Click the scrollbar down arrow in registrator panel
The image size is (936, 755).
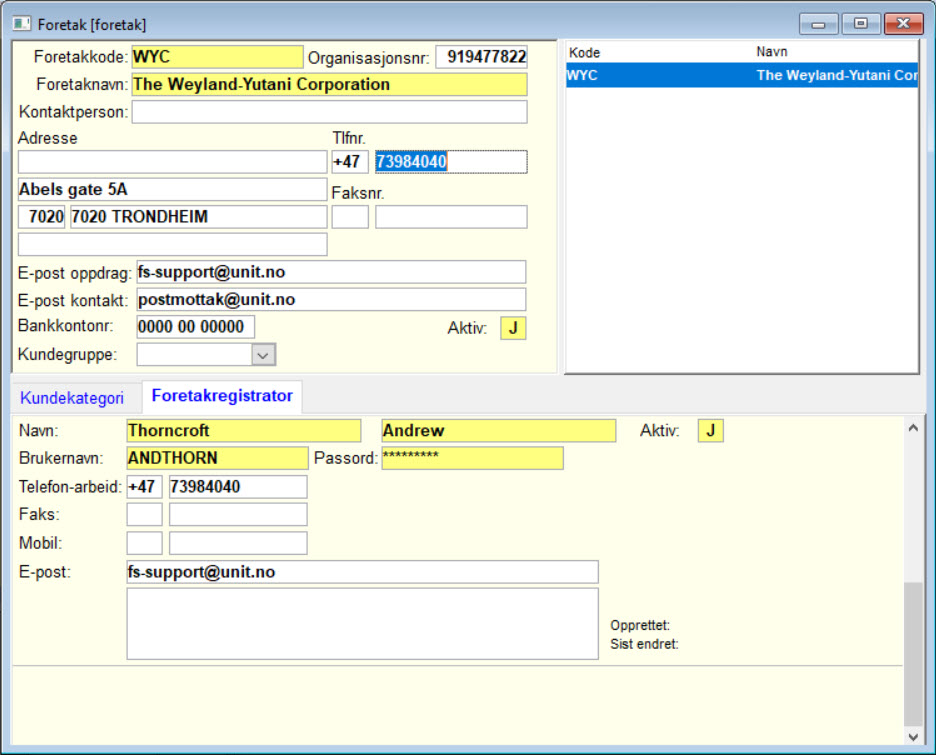click(x=913, y=736)
